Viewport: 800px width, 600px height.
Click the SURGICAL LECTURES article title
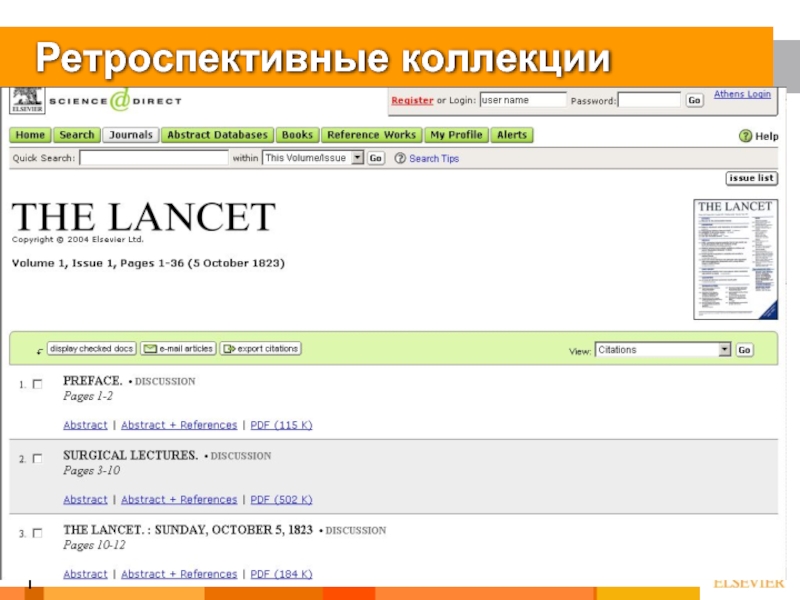tap(131, 455)
